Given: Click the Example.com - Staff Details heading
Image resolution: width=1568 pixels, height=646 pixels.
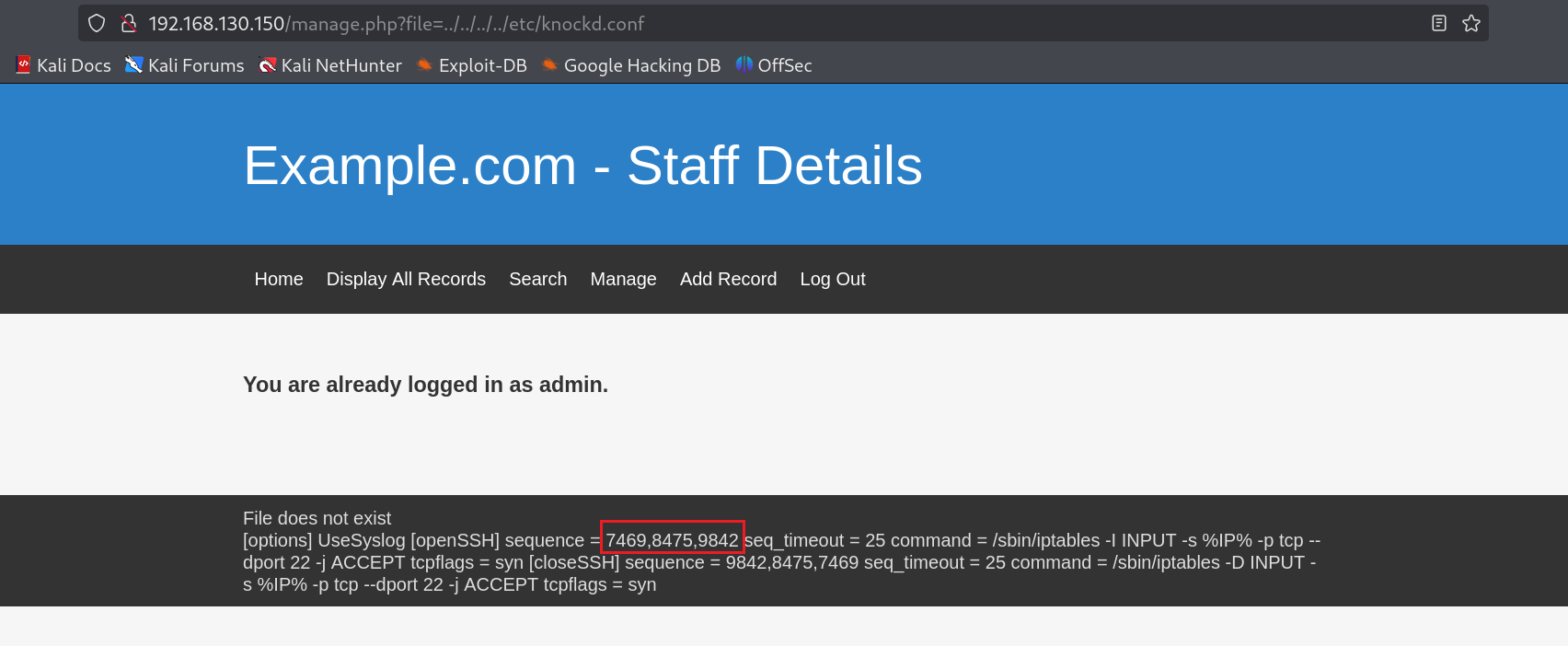Looking at the screenshot, I should tap(582, 166).
